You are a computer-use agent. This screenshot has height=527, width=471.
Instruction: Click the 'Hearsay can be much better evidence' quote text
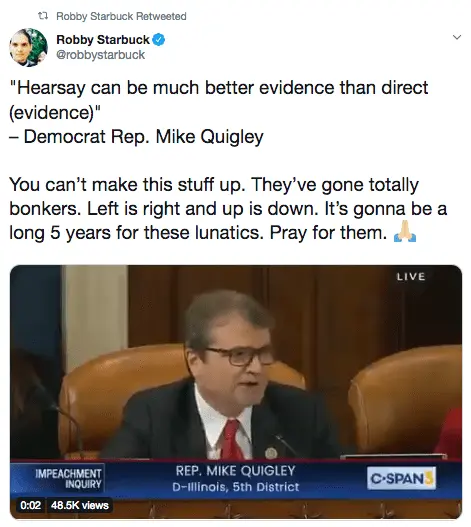pos(219,100)
